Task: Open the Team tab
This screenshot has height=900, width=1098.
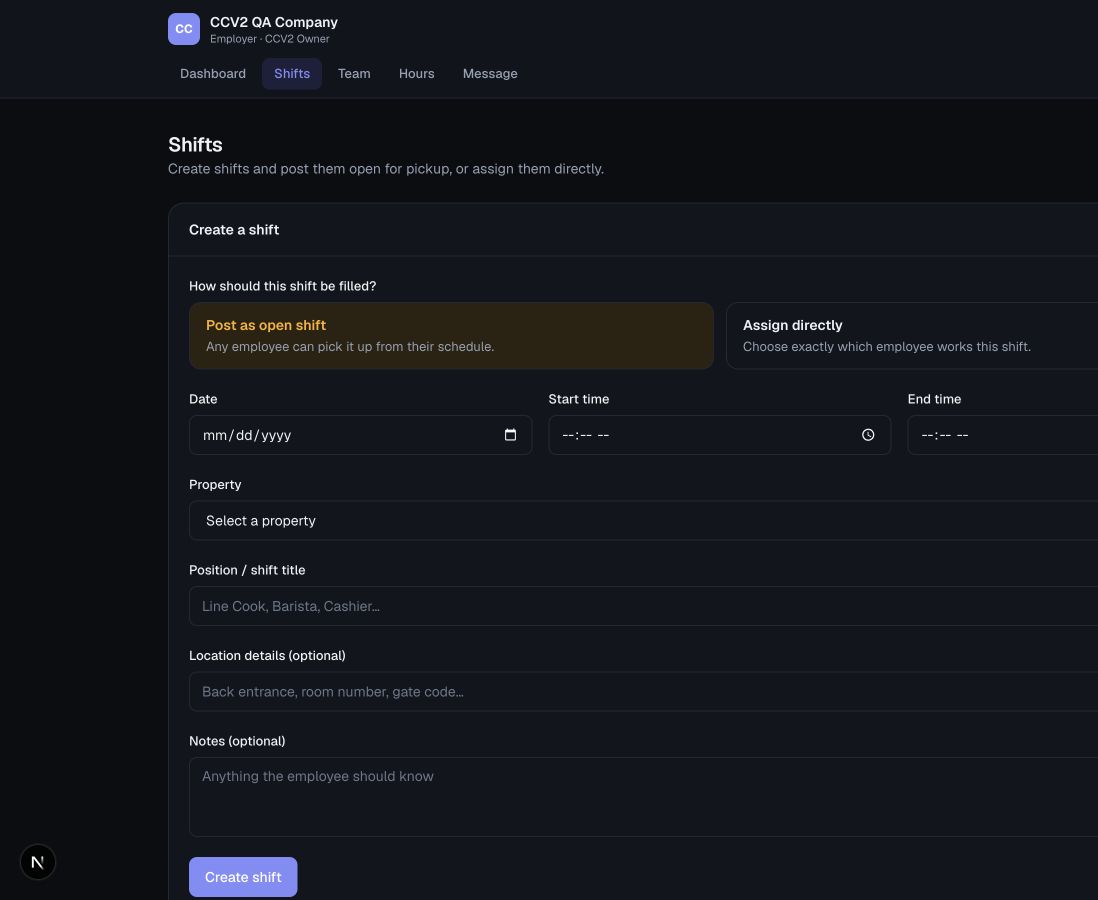Action: [x=354, y=74]
